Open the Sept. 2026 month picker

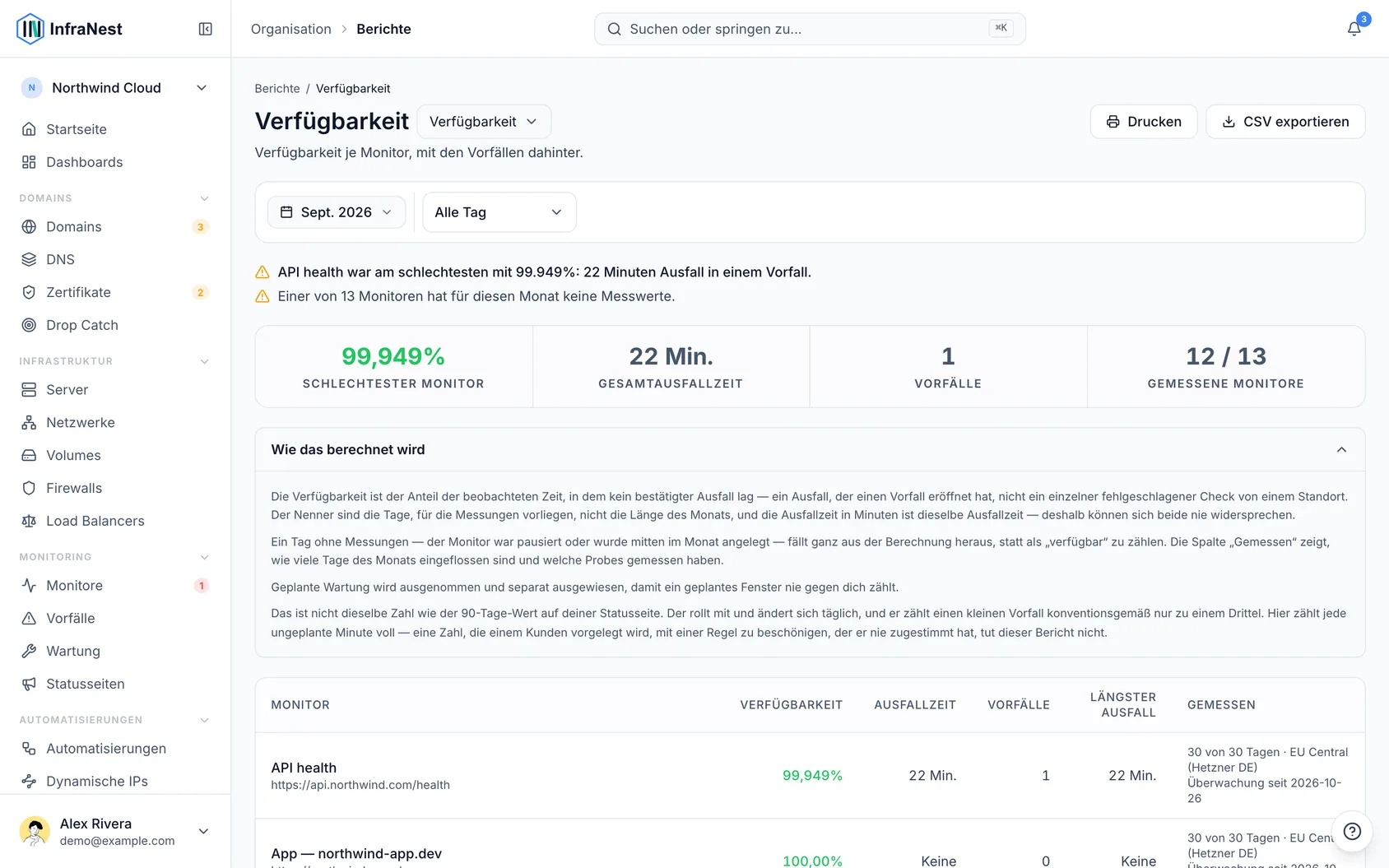coord(337,212)
